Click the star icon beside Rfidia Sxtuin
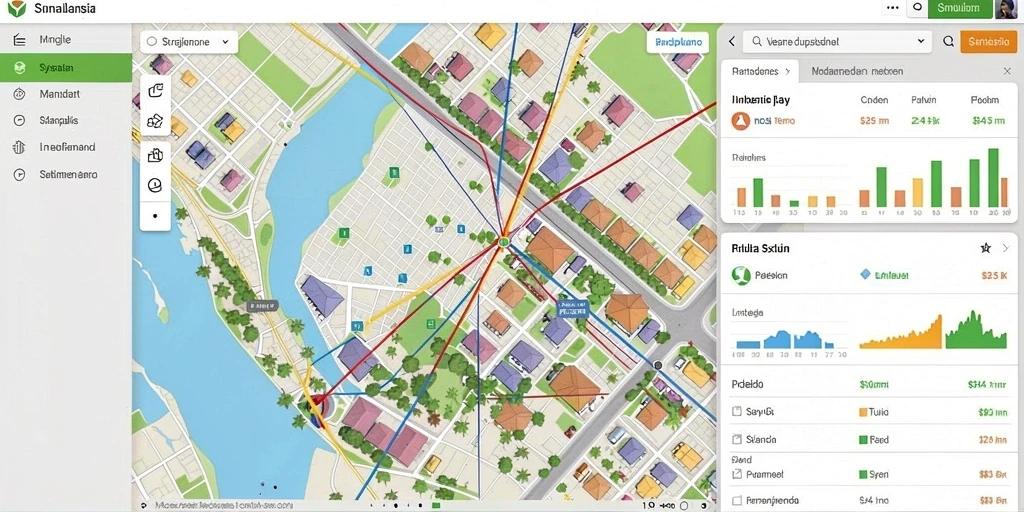 [986, 248]
